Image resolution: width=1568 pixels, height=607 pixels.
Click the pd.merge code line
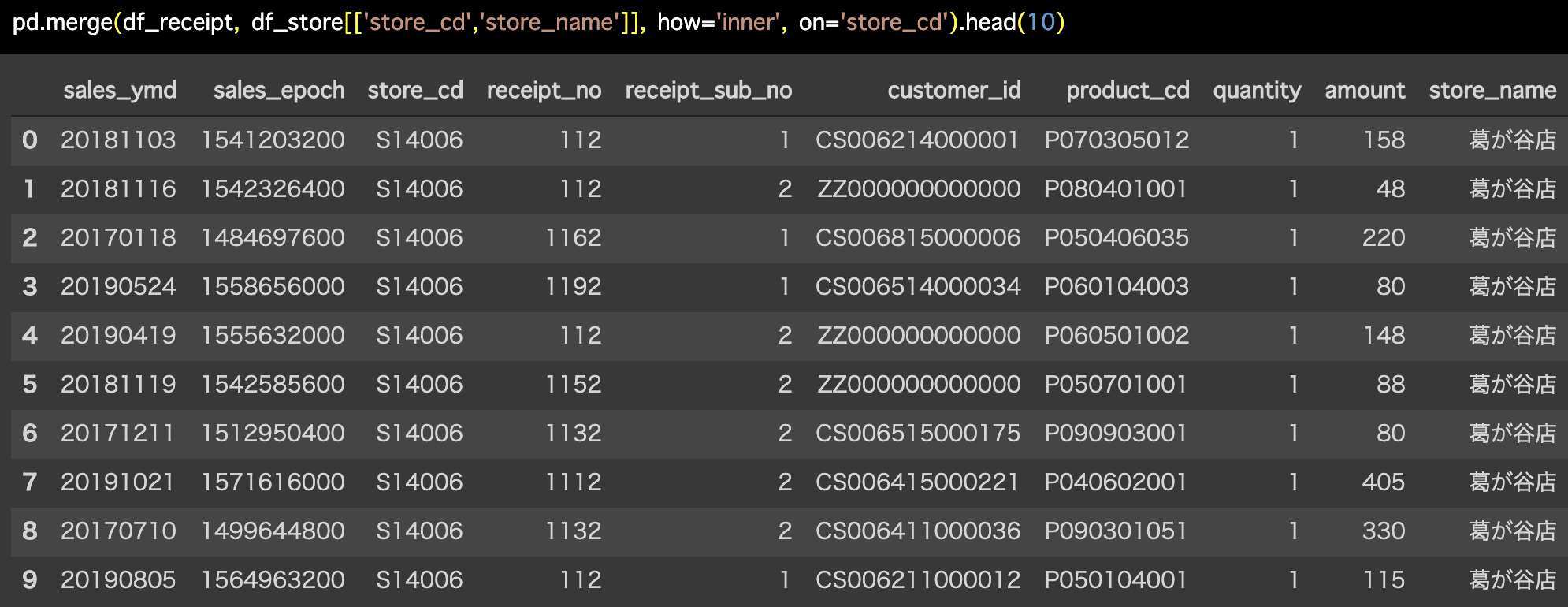point(538,22)
